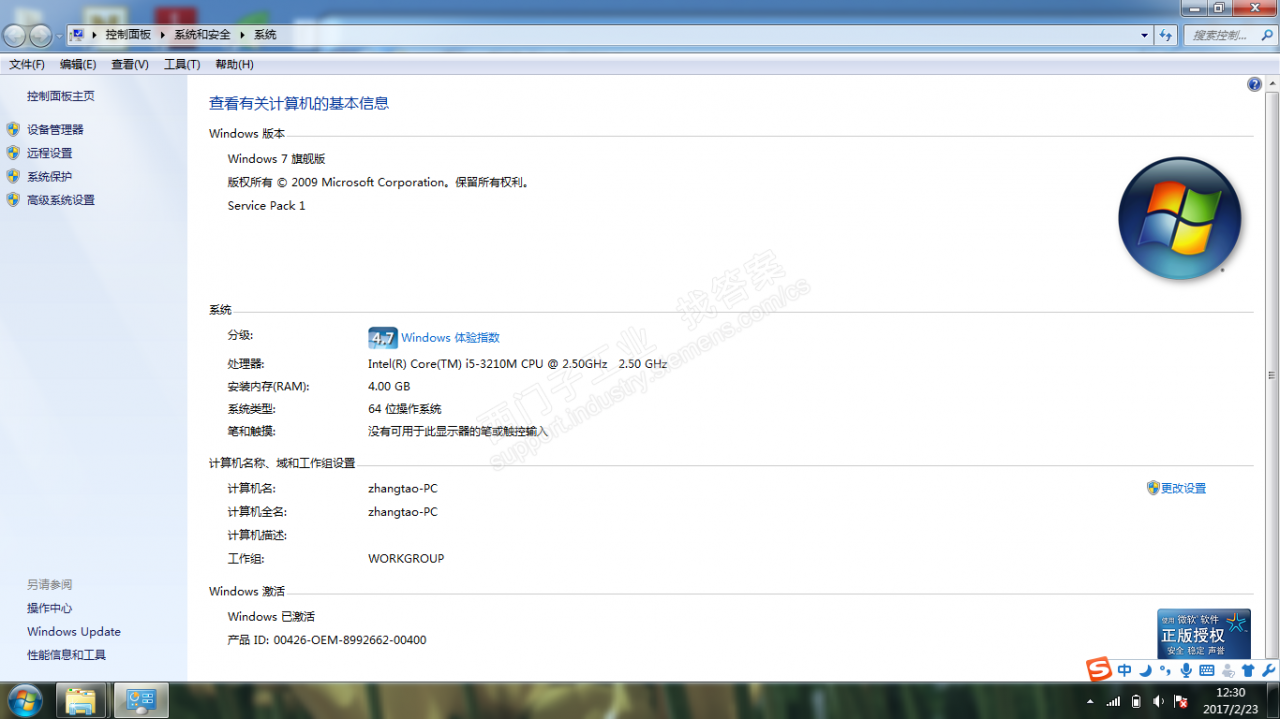Image resolution: width=1280 pixels, height=719 pixels.
Task: Open 高级系统设置 link
Action: point(61,200)
